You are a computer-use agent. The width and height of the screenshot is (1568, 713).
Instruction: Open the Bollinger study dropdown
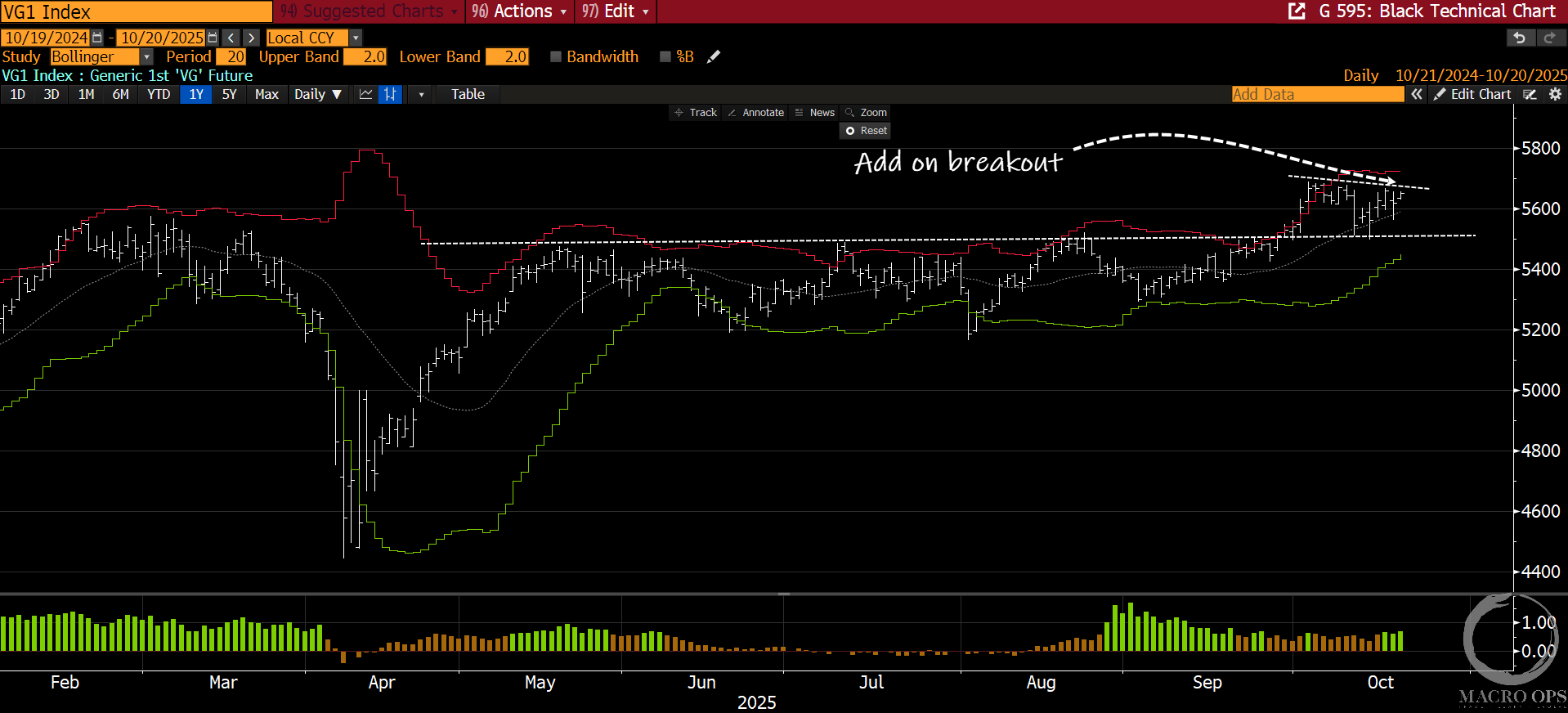pos(146,56)
